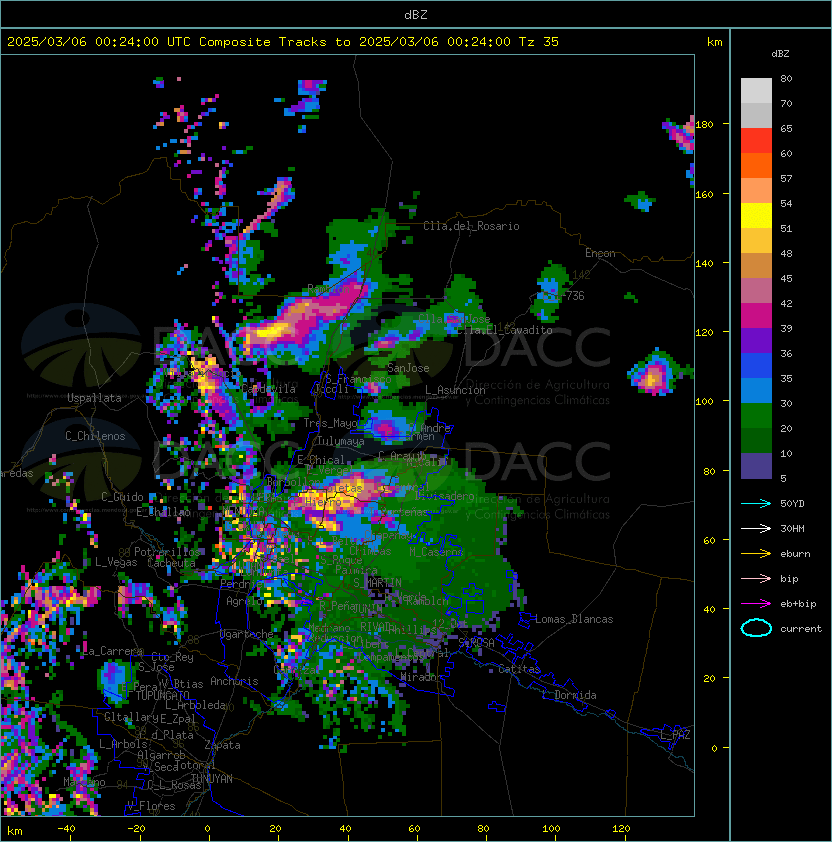Screen dimensions: 832x842
Task: Select the light-gray 70-80 dBZ legend swatch
Action: click(756, 91)
